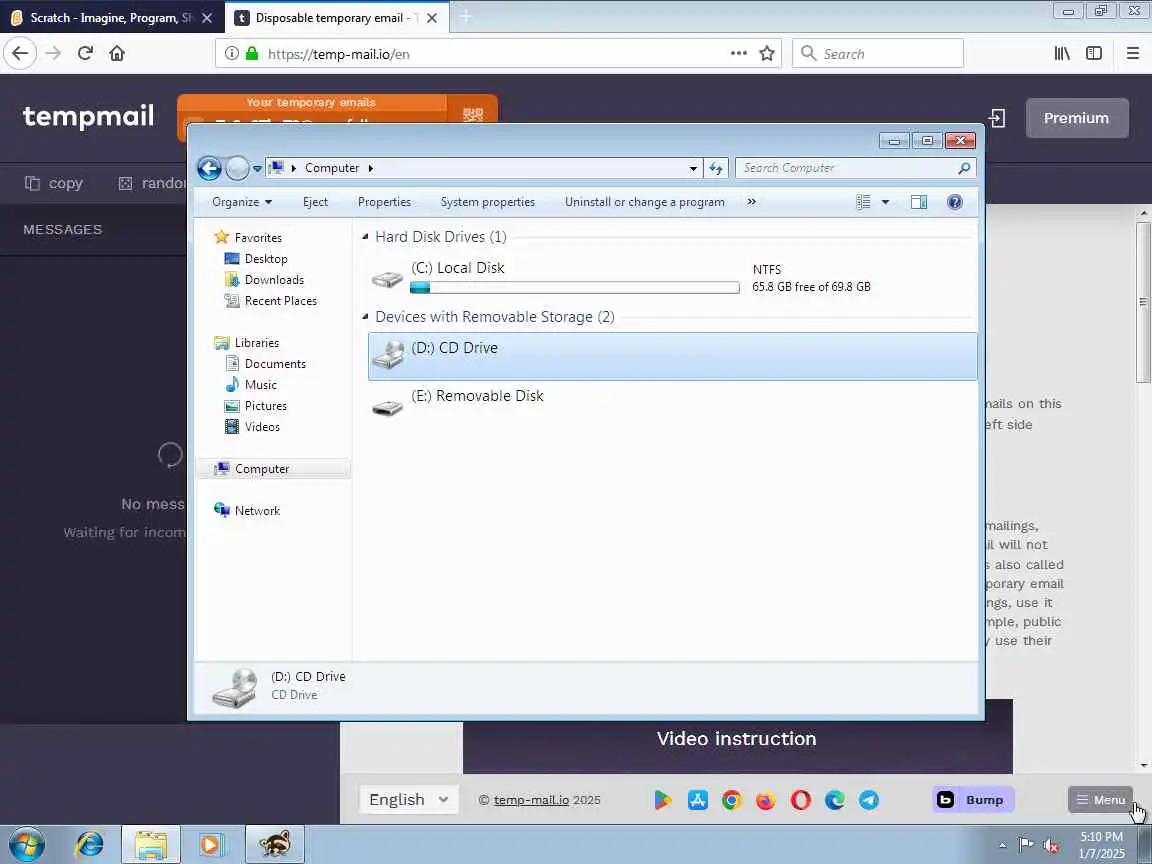Image resolution: width=1152 pixels, height=864 pixels.
Task: Open Explorer help question mark icon
Action: pos(954,202)
